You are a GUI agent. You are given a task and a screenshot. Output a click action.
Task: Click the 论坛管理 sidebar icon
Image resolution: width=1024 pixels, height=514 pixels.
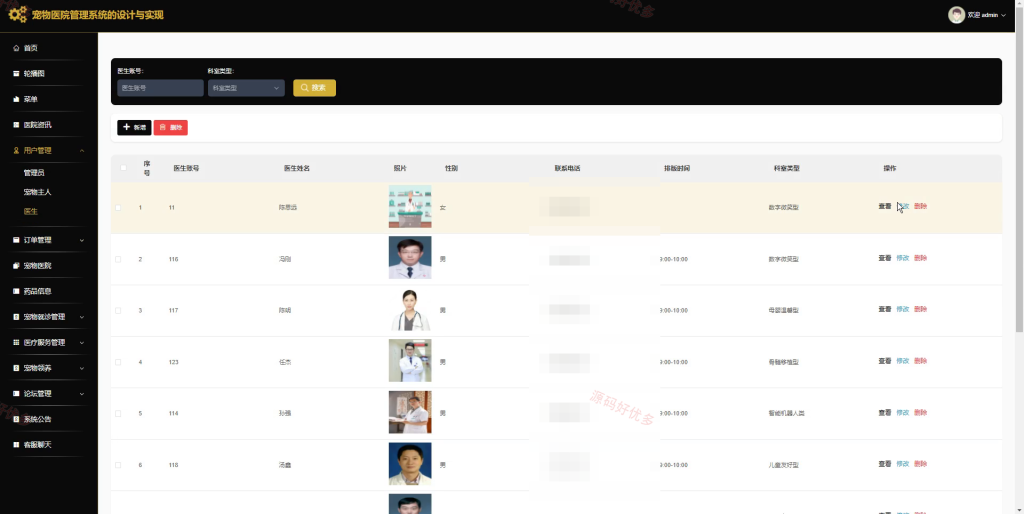(x=16, y=394)
